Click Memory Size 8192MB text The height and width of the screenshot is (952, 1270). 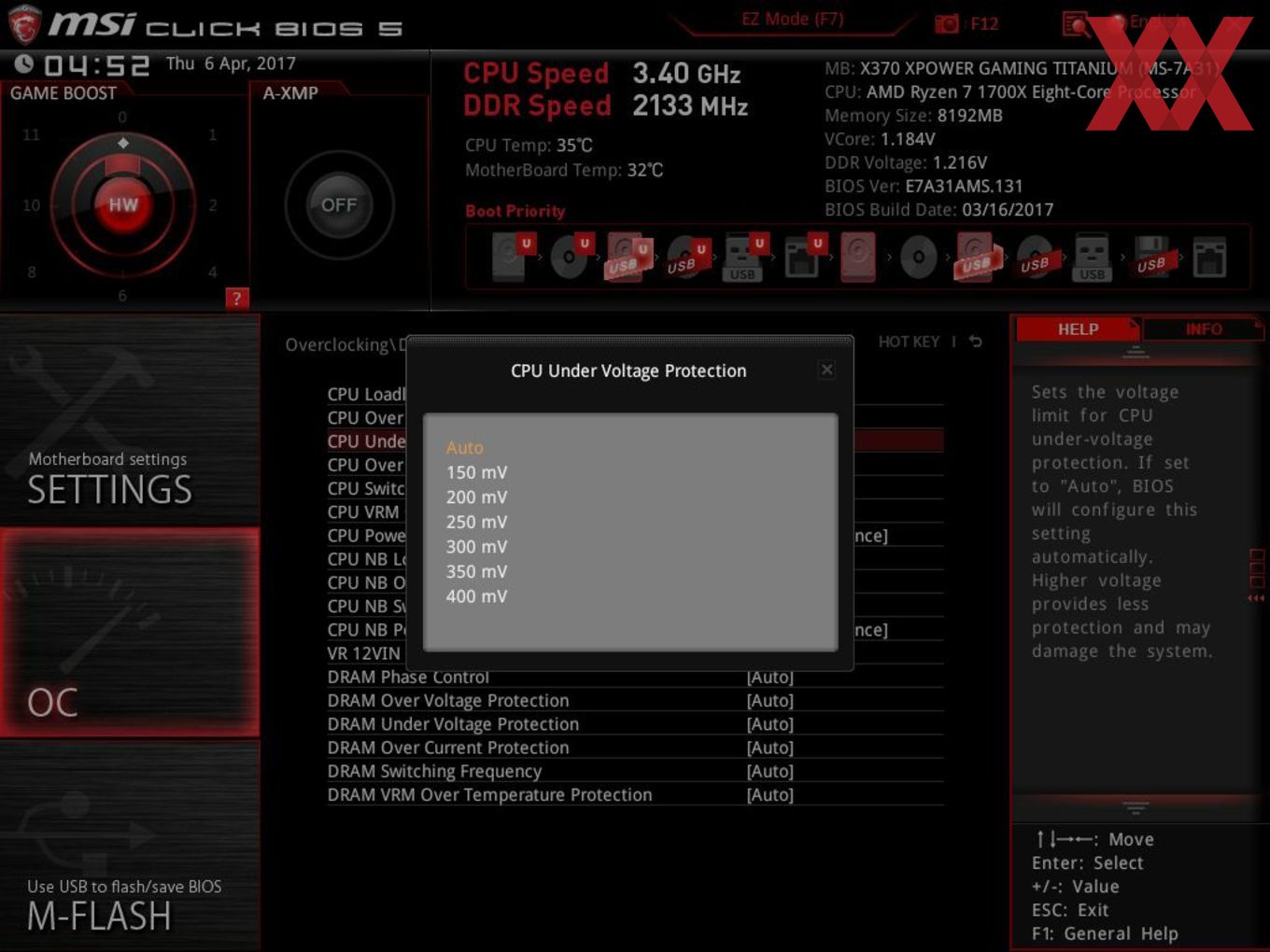coord(913,116)
